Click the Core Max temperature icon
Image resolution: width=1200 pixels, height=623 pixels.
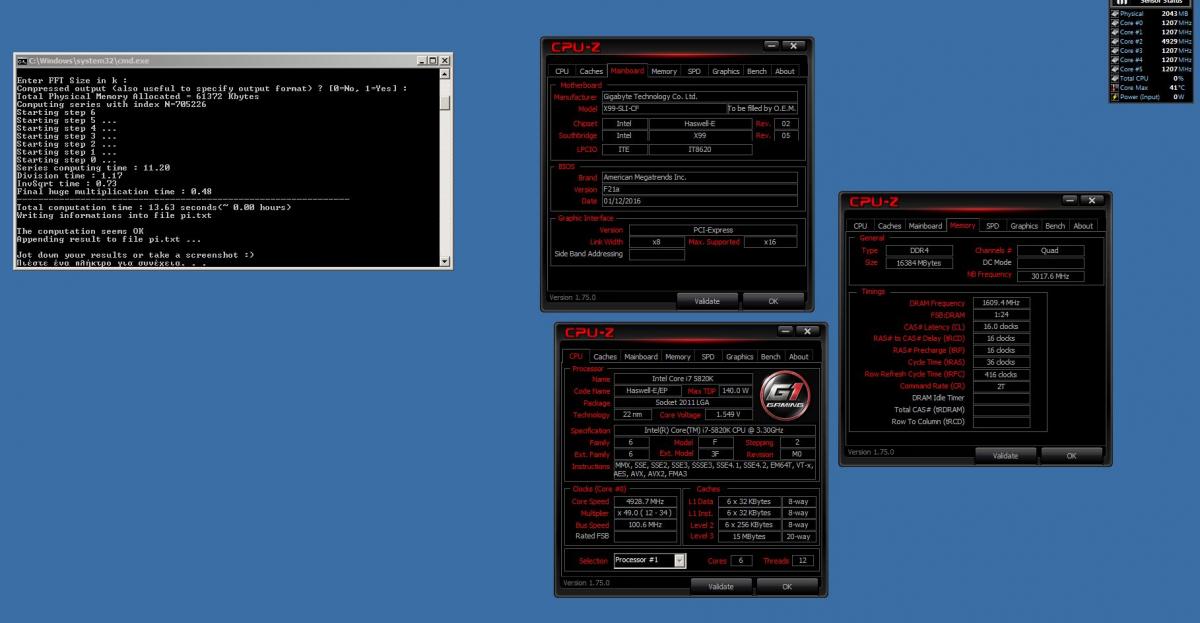1114,88
